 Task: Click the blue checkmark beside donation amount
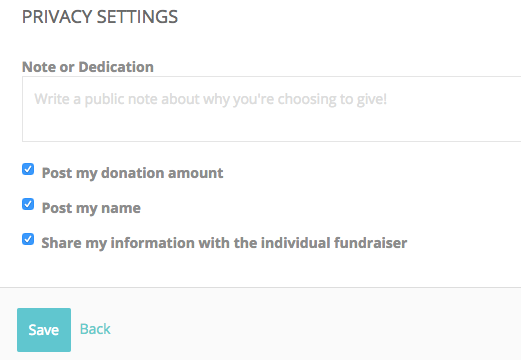(x=28, y=169)
